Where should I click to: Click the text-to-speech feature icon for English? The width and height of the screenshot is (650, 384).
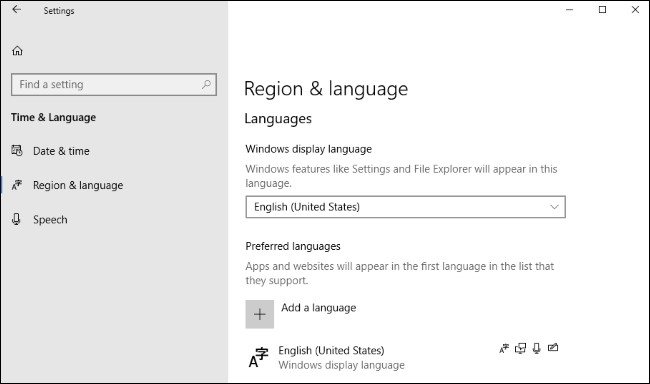520,349
